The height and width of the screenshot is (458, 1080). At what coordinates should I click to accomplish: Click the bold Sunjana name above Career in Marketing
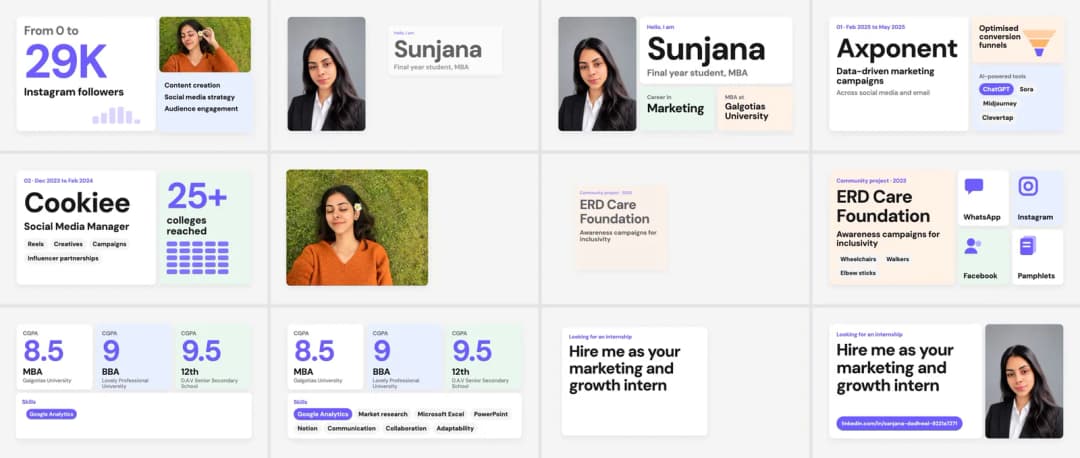(x=706, y=49)
